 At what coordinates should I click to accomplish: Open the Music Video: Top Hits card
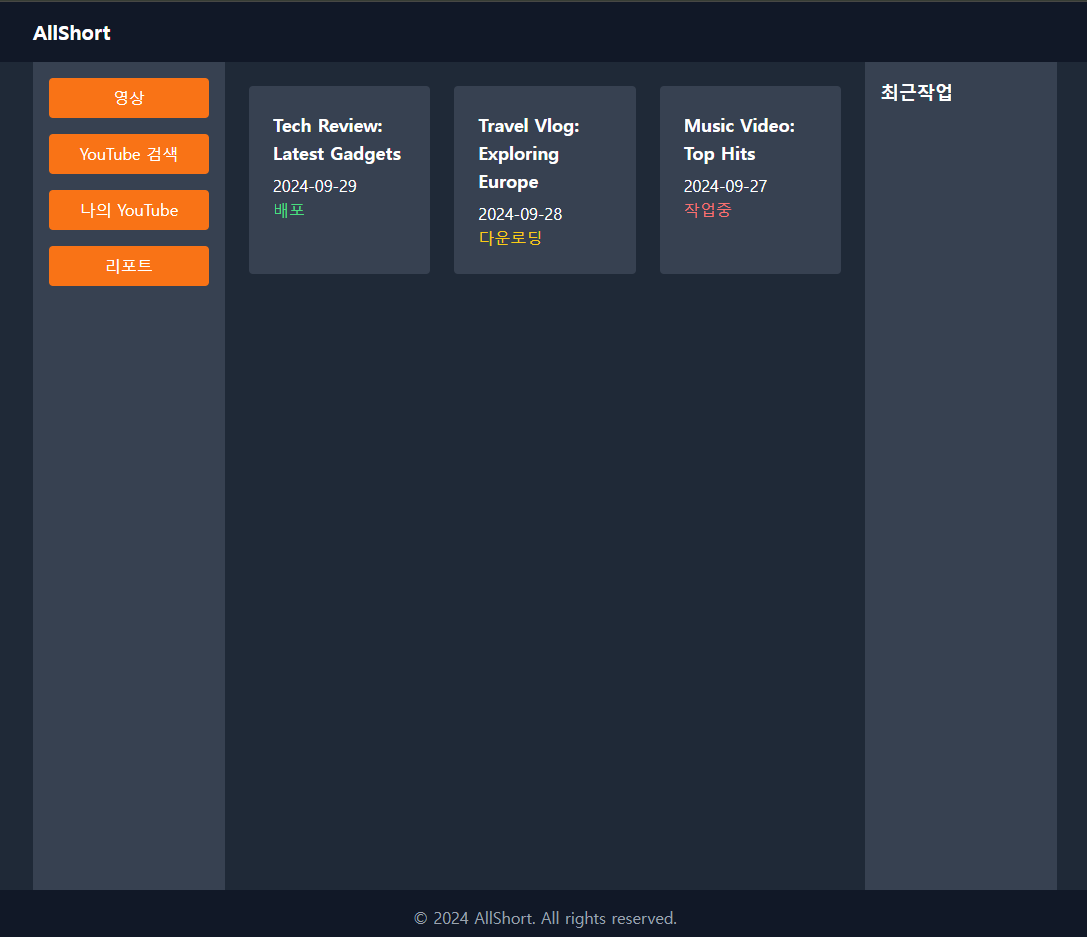pyautogui.click(x=750, y=179)
